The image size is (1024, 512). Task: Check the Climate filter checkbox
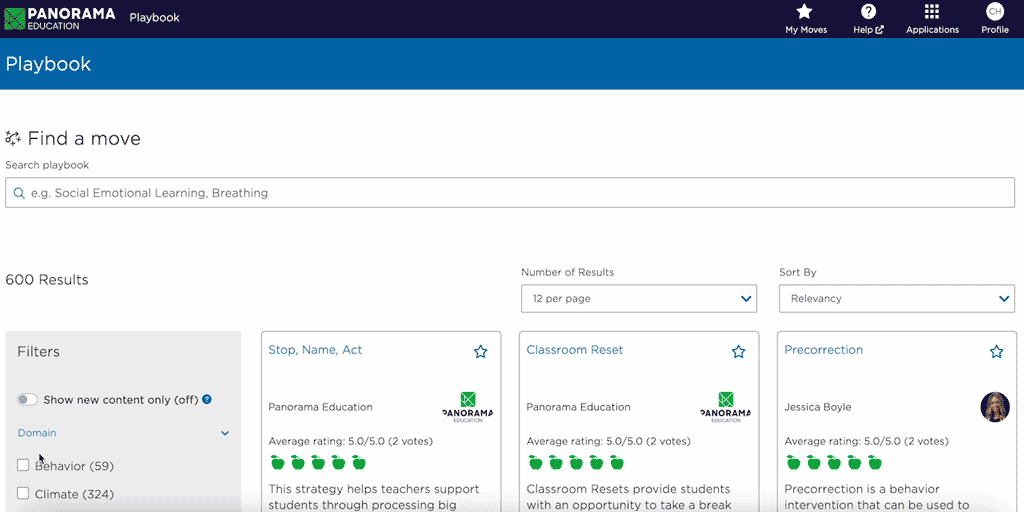click(23, 493)
